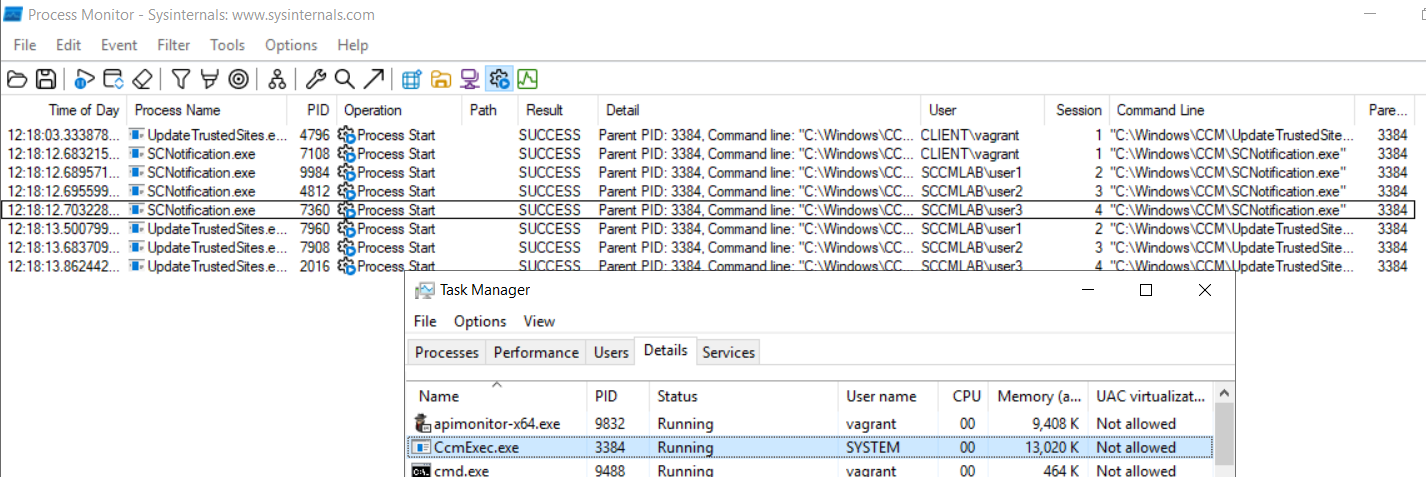Clear the event display with eraser icon
Screen dimensions: 1426x477
point(143,79)
